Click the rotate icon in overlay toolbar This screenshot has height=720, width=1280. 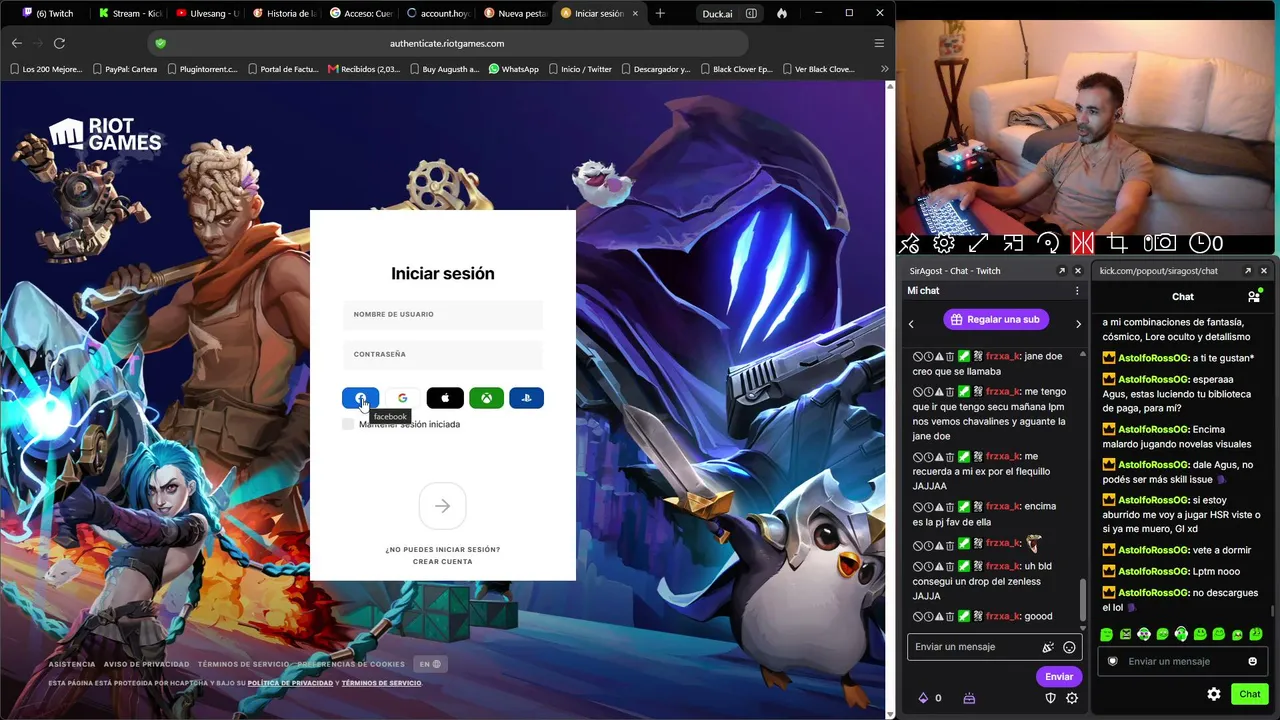coord(1048,243)
